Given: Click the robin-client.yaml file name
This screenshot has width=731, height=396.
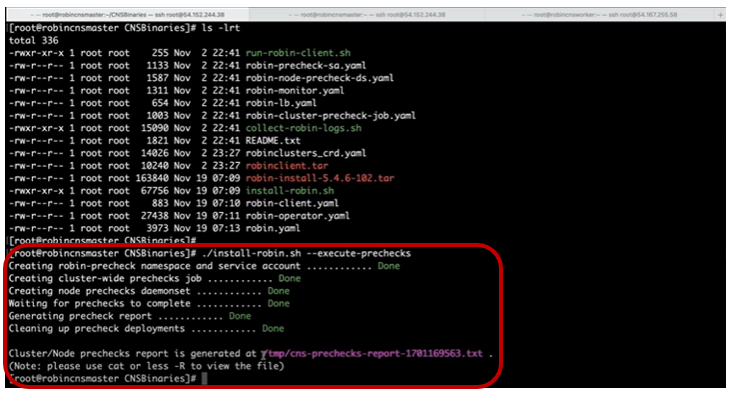Looking at the screenshot, I should pos(292,203).
